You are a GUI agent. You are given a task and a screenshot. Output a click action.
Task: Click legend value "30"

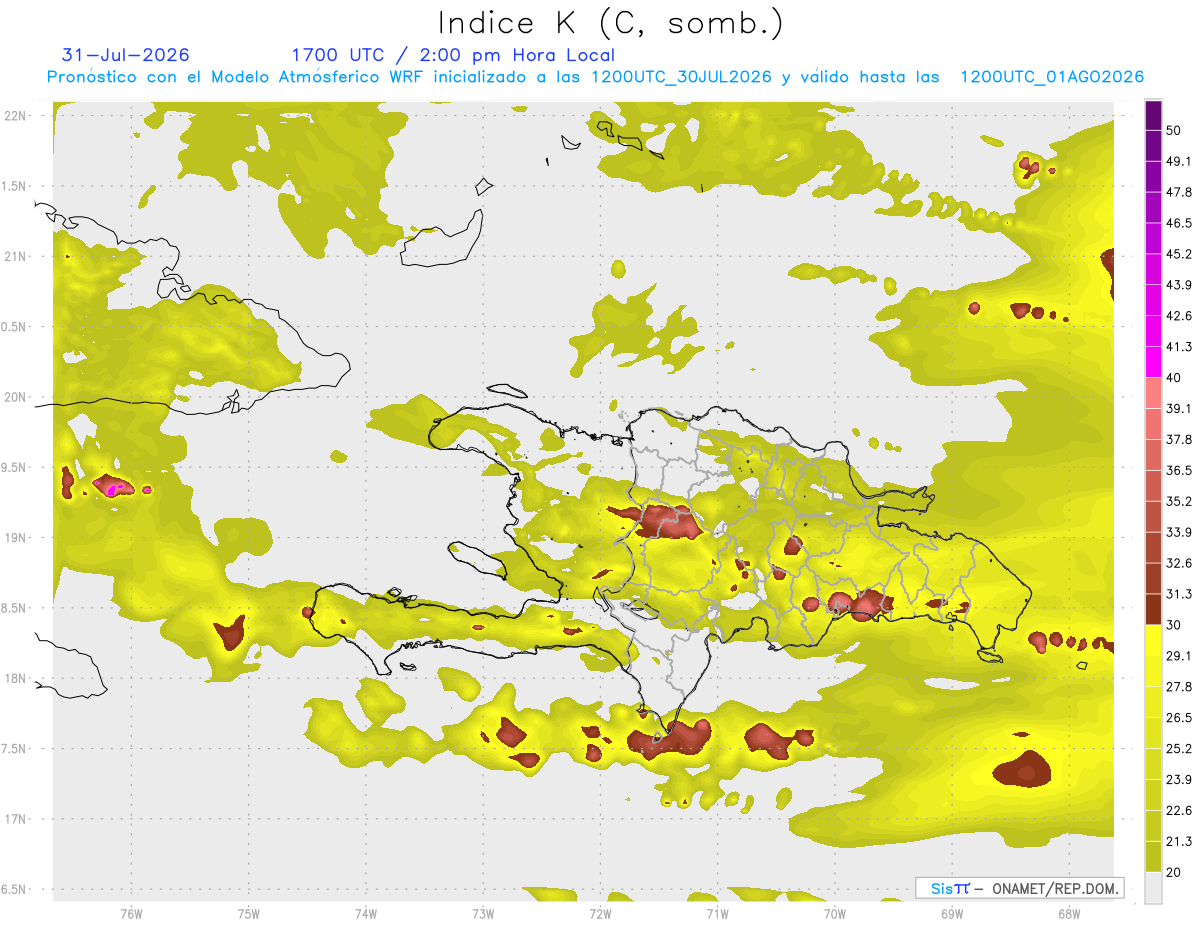point(1174,625)
